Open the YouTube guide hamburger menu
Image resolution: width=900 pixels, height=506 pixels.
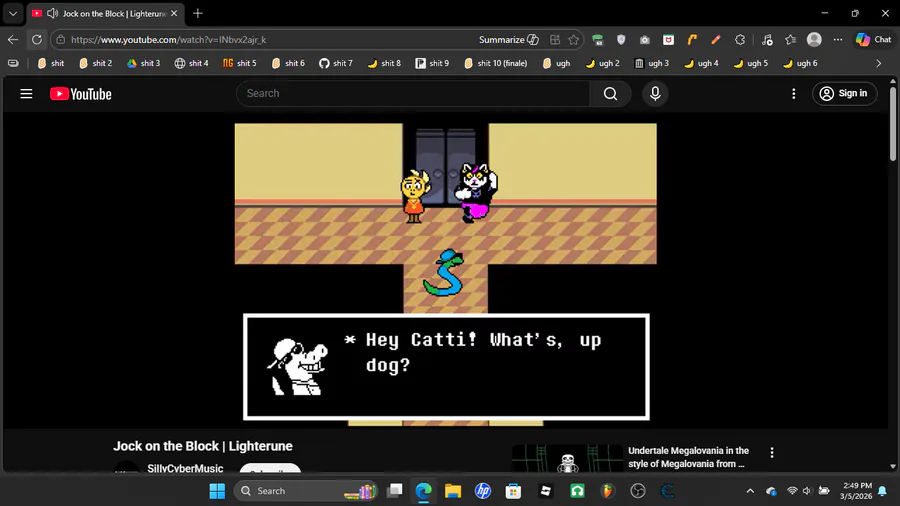[x=26, y=94]
